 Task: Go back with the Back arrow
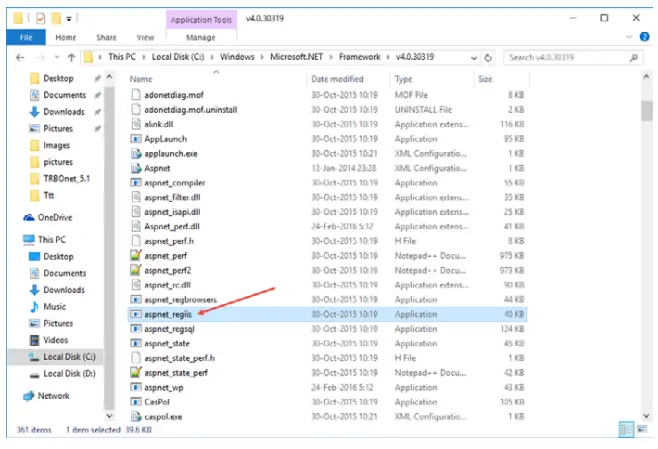[20, 57]
